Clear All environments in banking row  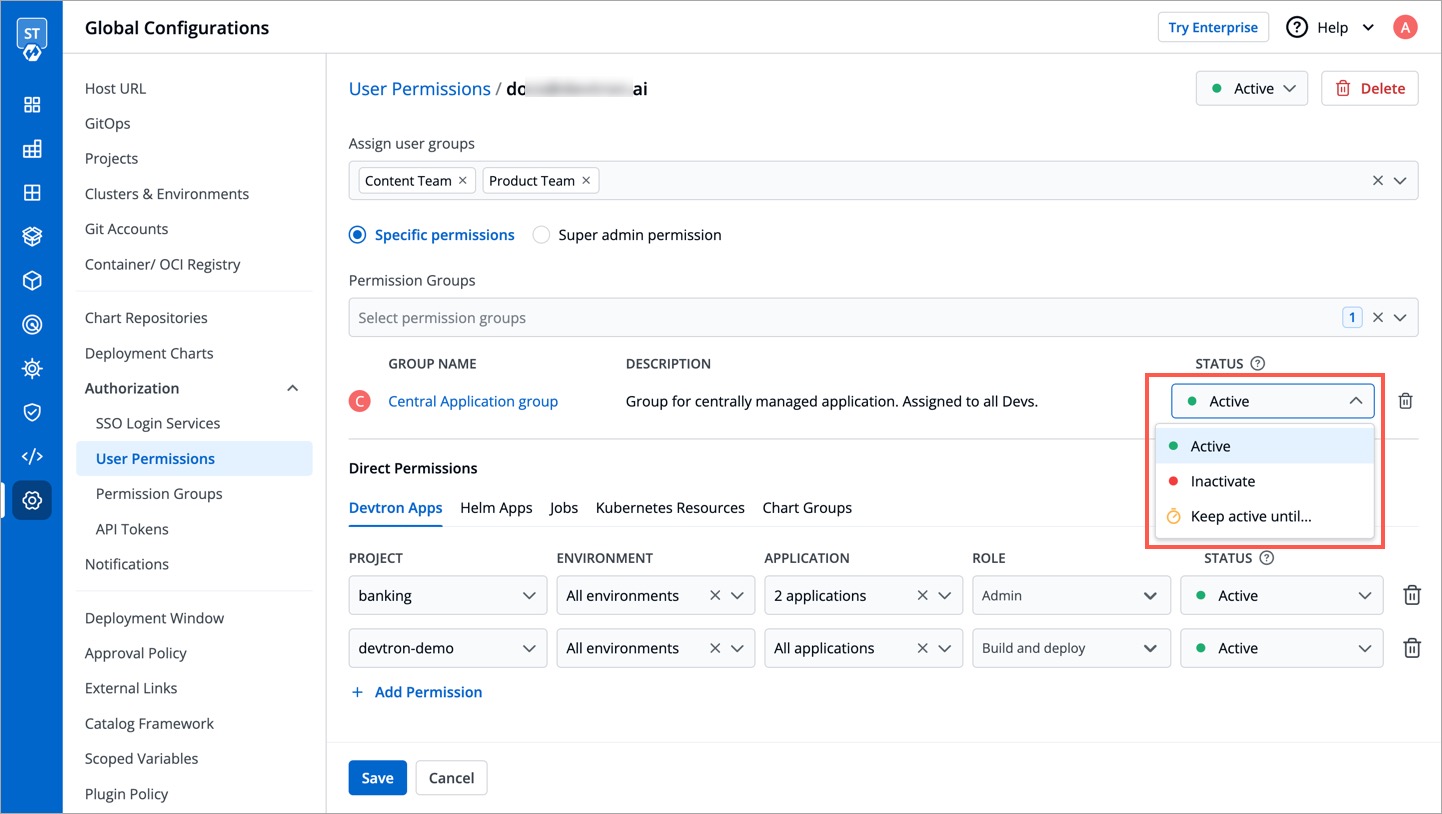(715, 595)
